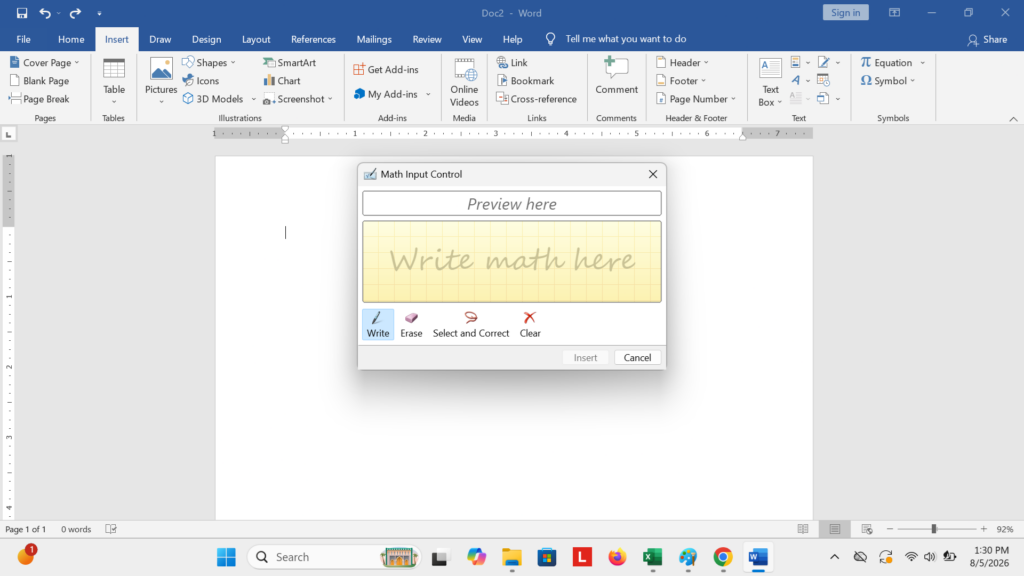Select the Write pen tool
Viewport: 1024px width, 576px height.
click(x=377, y=325)
